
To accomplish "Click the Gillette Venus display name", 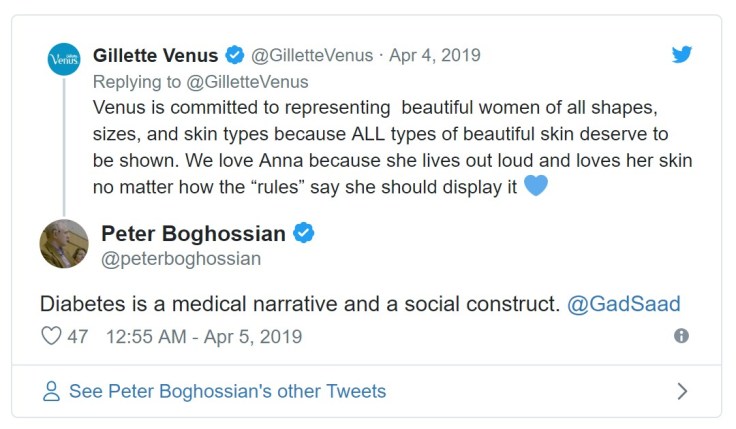I will pos(156,55).
